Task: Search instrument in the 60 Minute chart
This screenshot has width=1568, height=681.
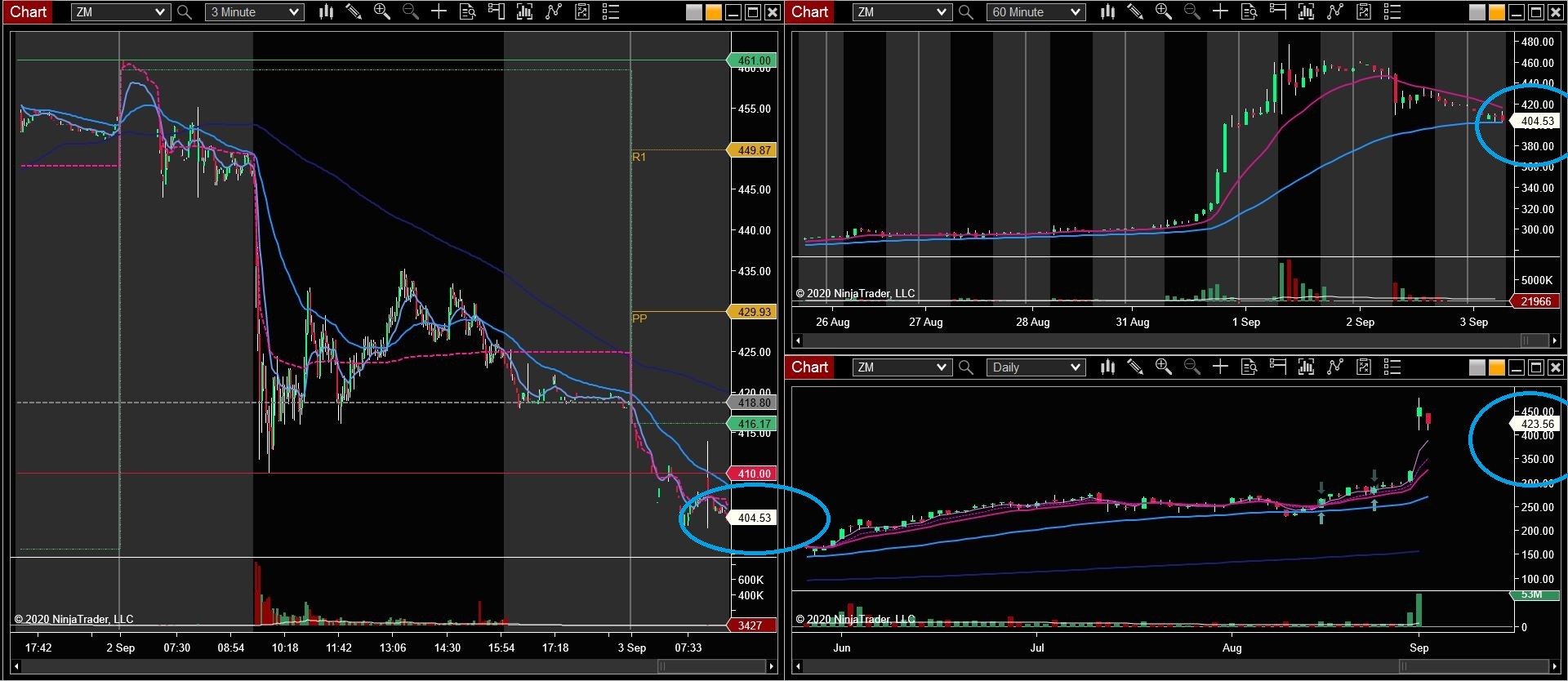Action: [x=966, y=11]
